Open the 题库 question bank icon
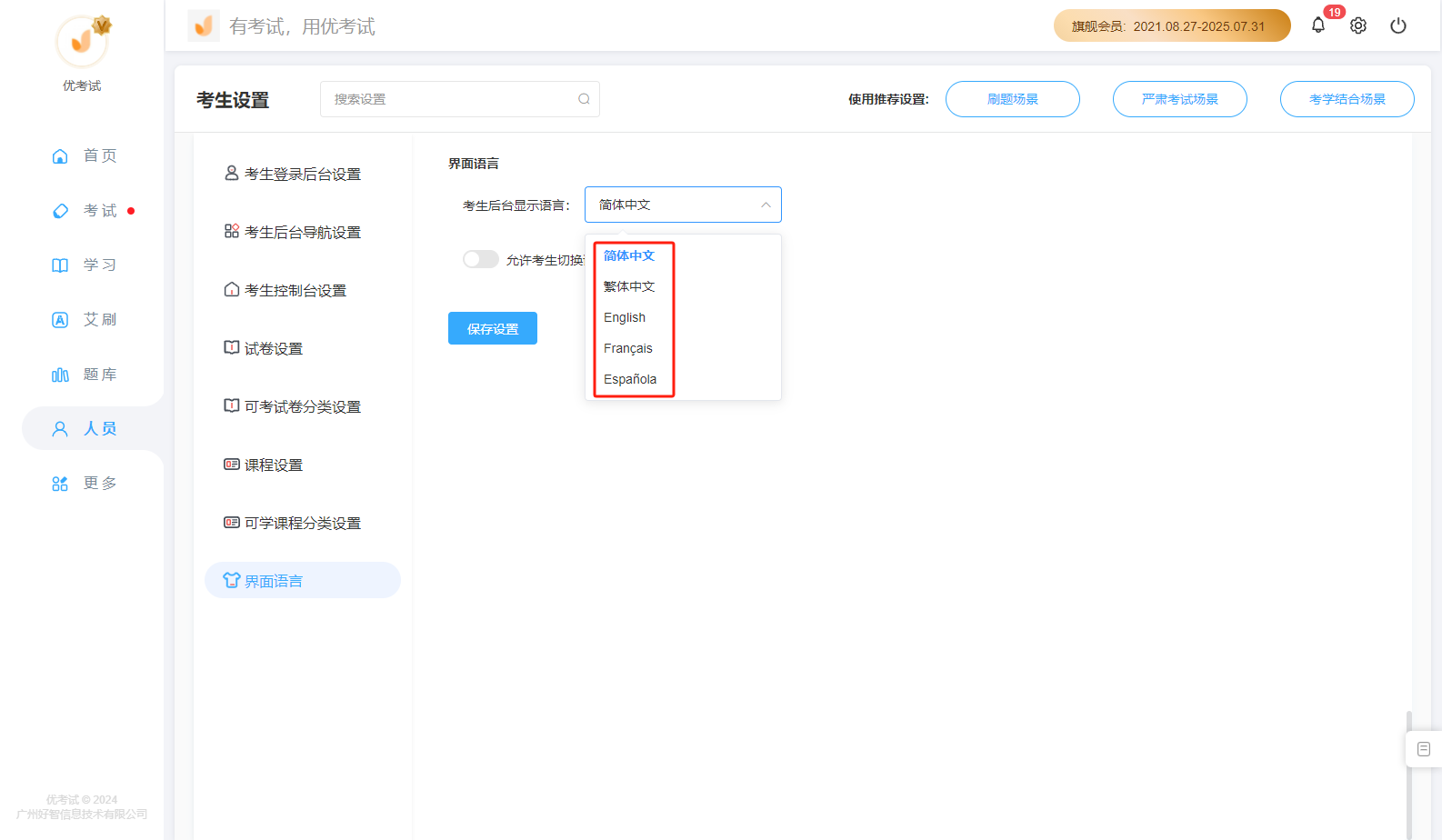 click(x=60, y=375)
